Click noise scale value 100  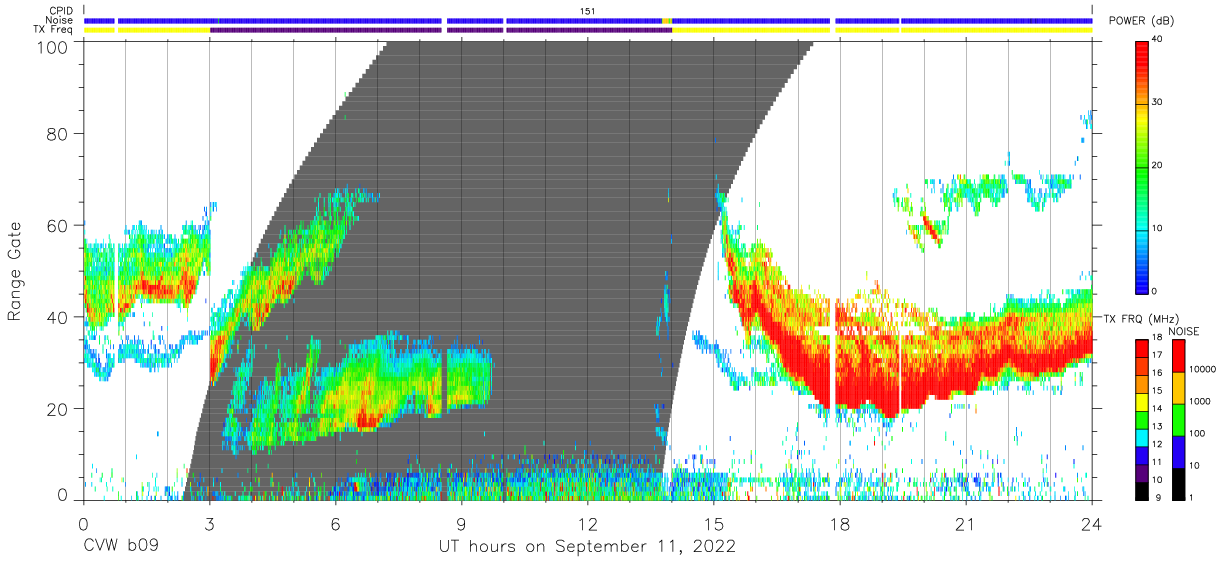click(x=1195, y=434)
